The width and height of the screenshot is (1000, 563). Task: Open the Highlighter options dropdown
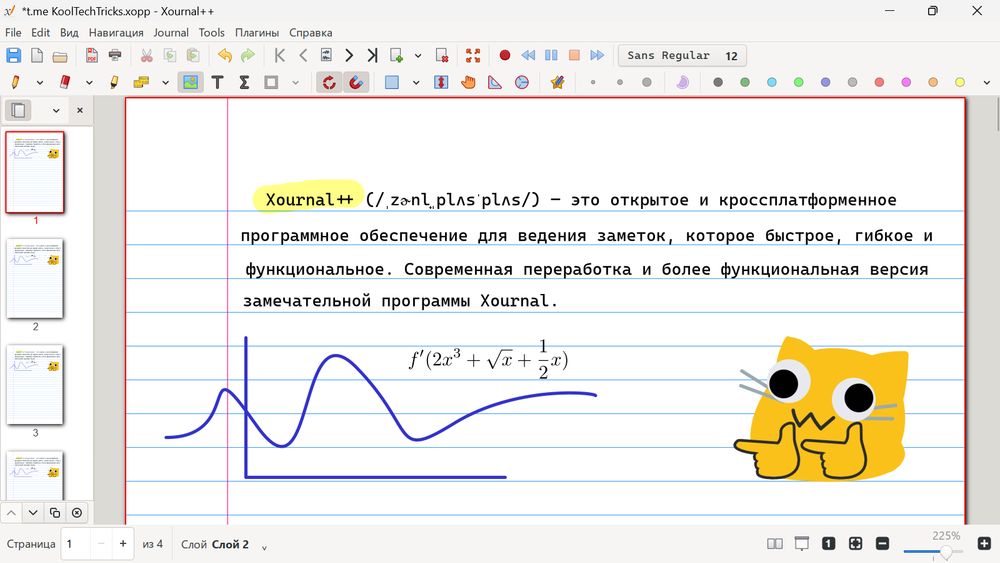(x=165, y=83)
